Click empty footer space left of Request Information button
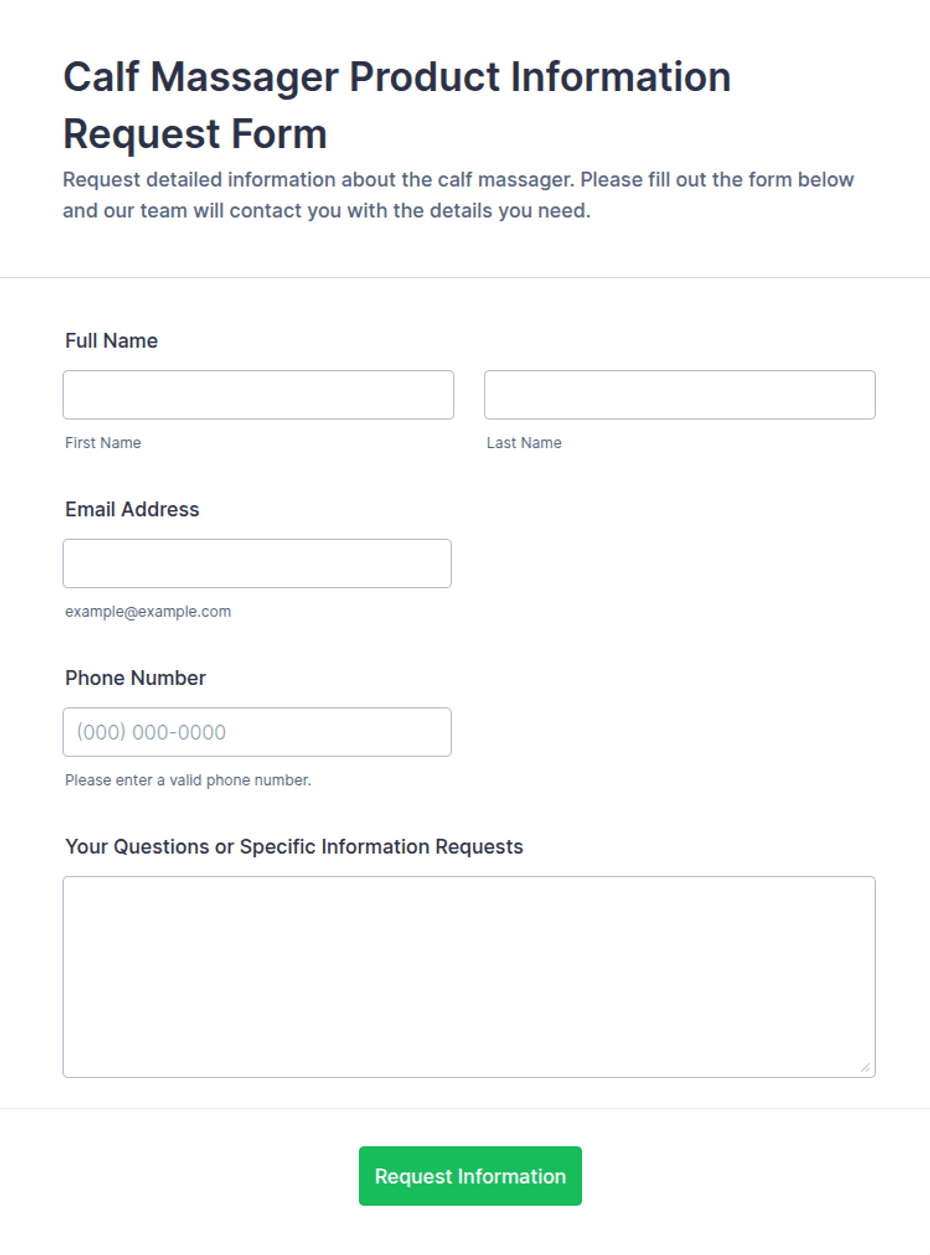This screenshot has width=930, height=1255. coord(180,1176)
